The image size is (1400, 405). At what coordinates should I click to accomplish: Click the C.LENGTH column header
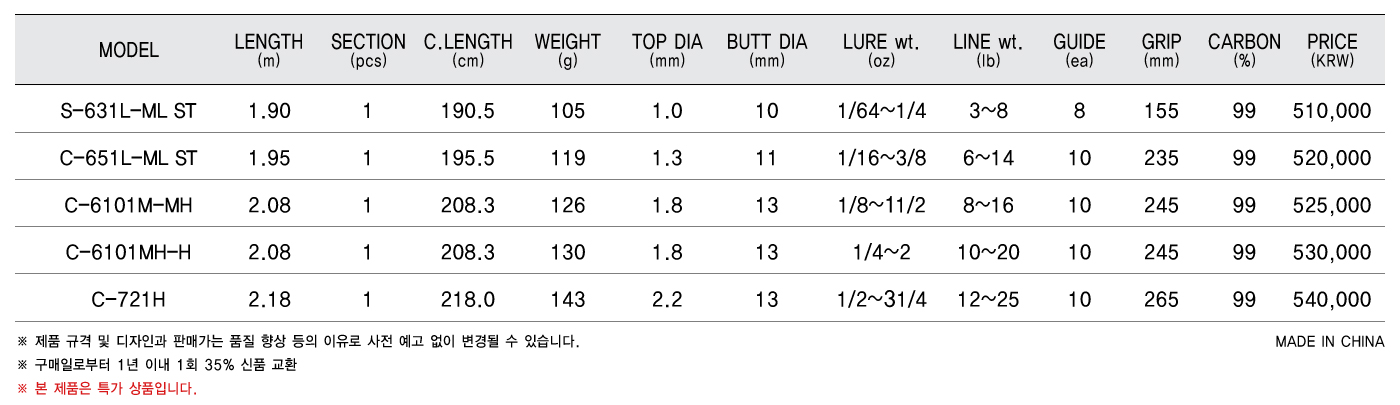[x=468, y=50]
